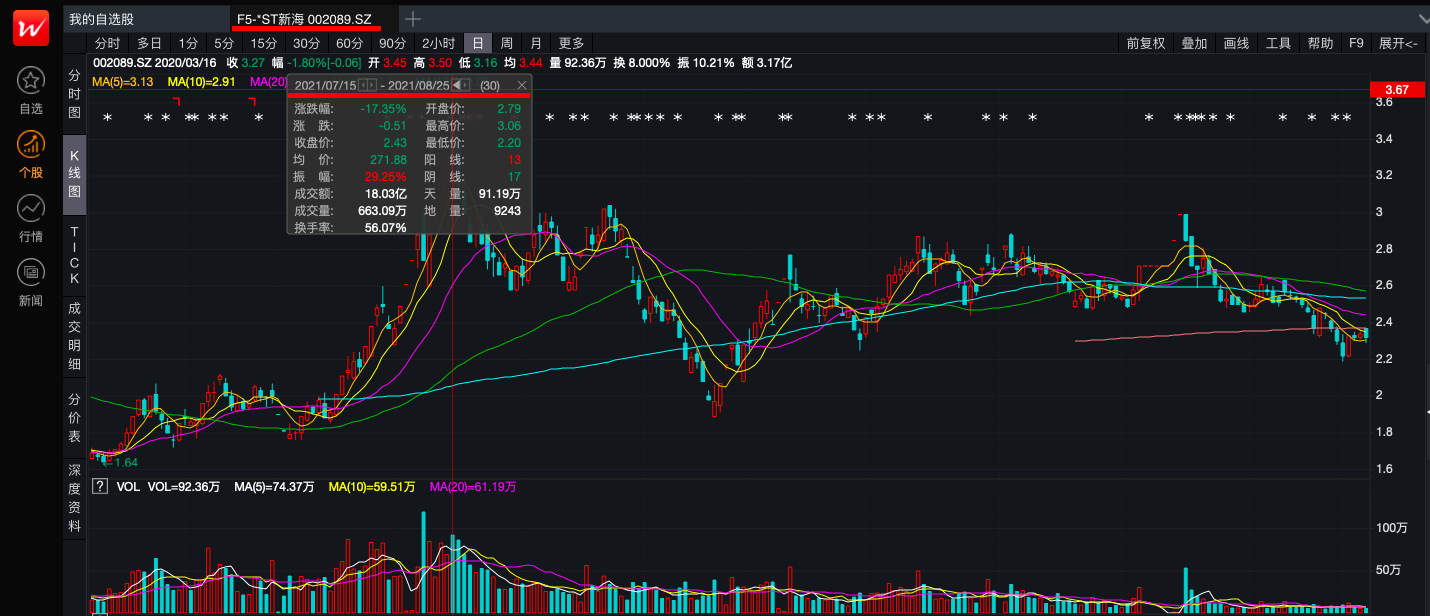Step end date 2021/08/25 backward

(x=457, y=86)
